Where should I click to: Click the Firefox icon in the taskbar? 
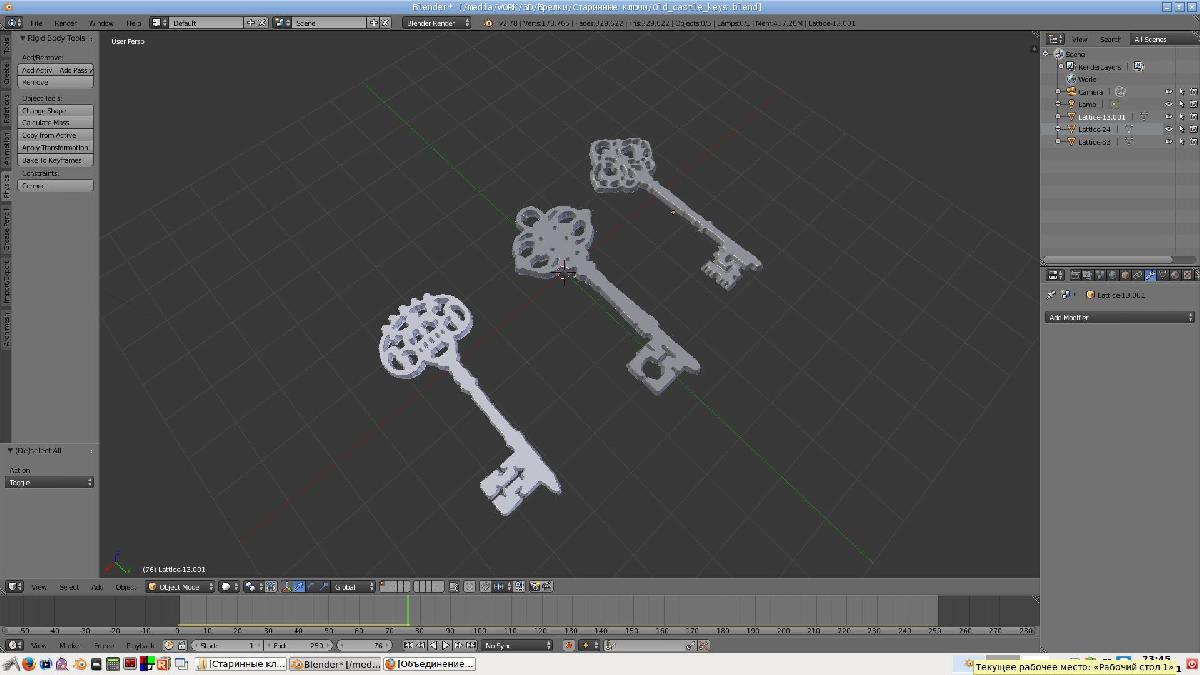coord(29,664)
